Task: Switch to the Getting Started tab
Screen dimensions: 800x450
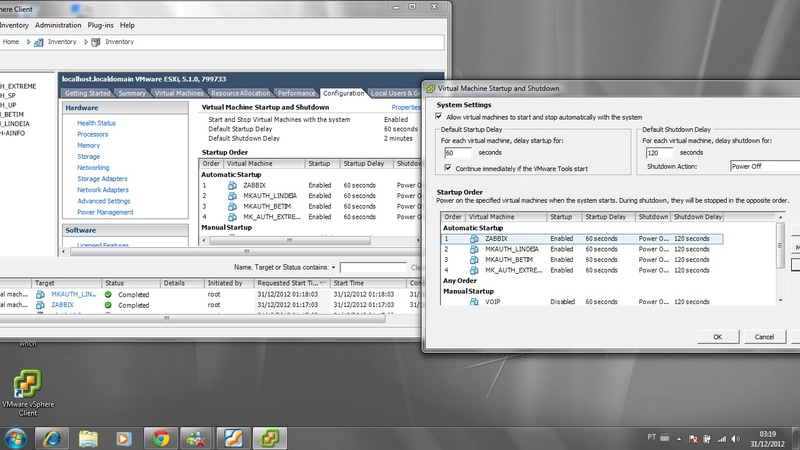Action: coord(87,93)
